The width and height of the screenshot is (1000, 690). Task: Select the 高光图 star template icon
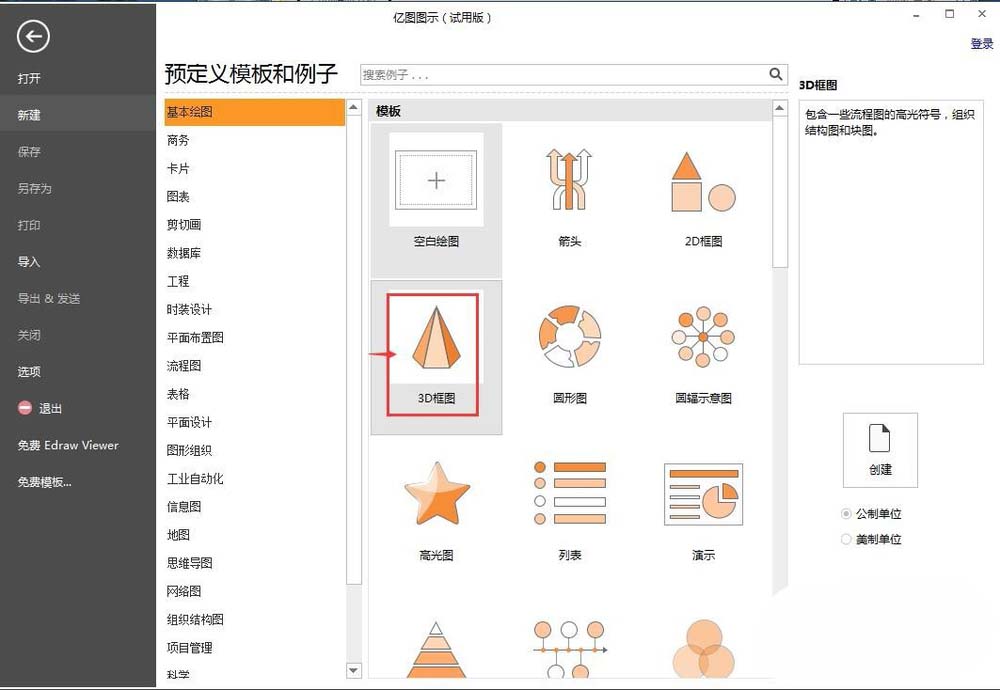tap(437, 494)
